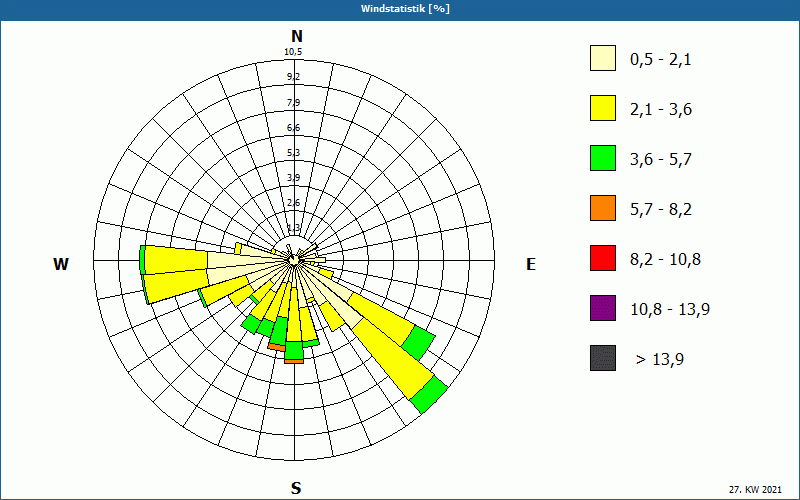Click the N compass label

click(x=296, y=36)
